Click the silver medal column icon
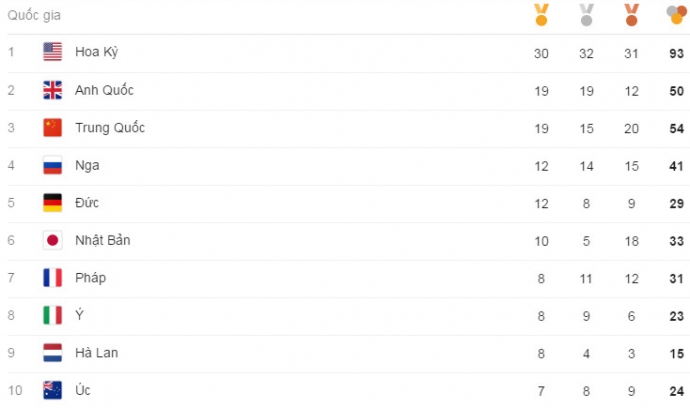 (587, 15)
